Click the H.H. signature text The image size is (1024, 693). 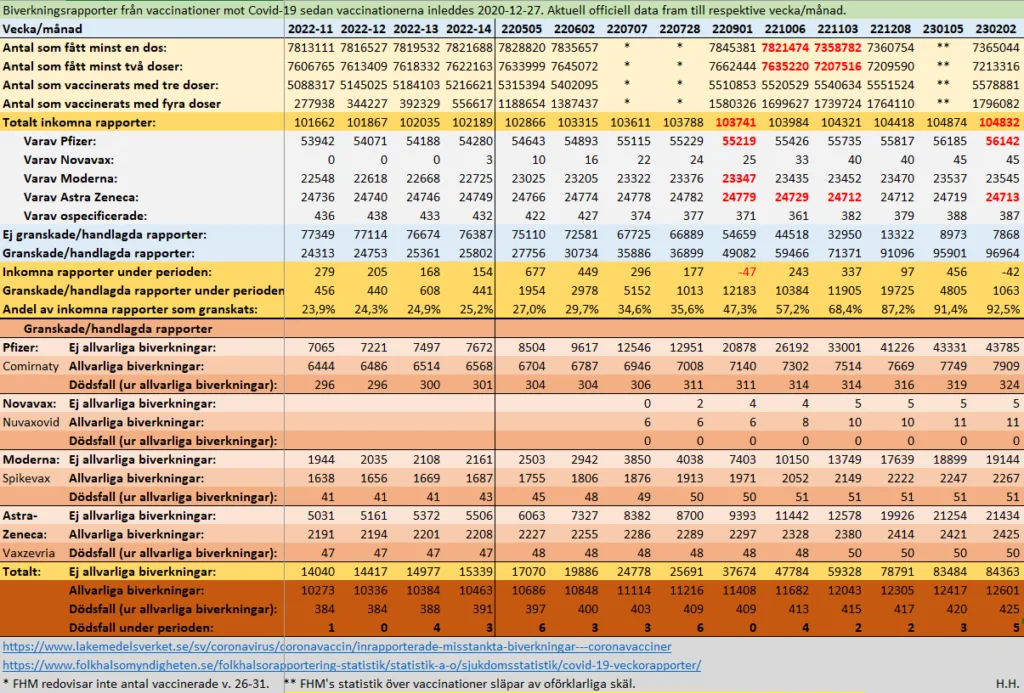[1005, 684]
